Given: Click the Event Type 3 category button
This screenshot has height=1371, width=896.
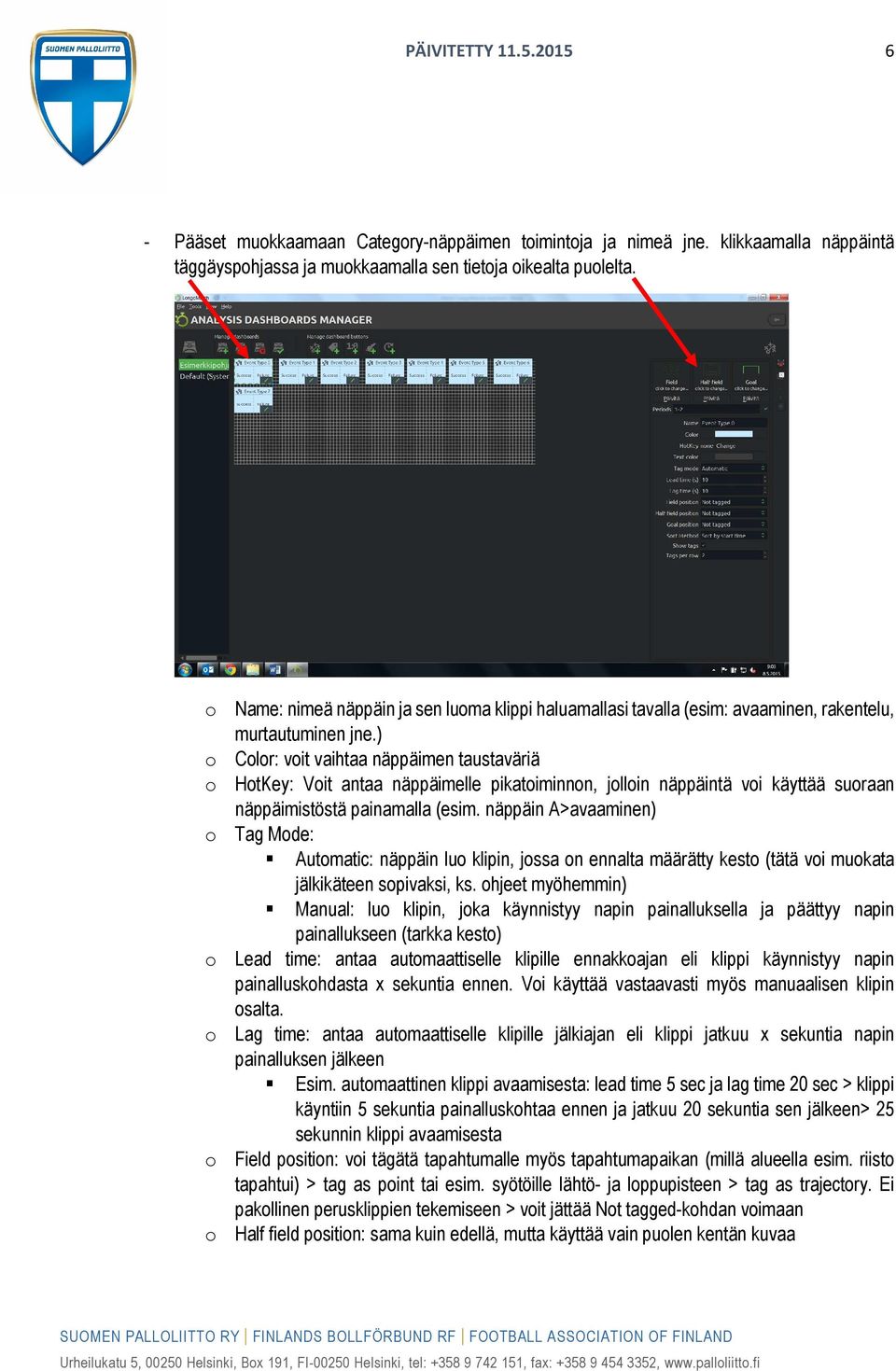Looking at the screenshot, I should (x=384, y=371).
